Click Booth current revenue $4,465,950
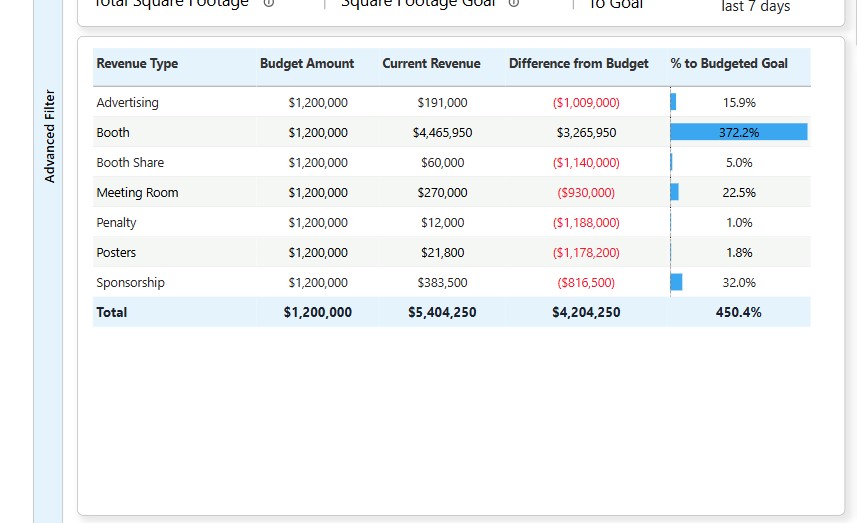Screen dimensions: 857x523 [x=442, y=132]
